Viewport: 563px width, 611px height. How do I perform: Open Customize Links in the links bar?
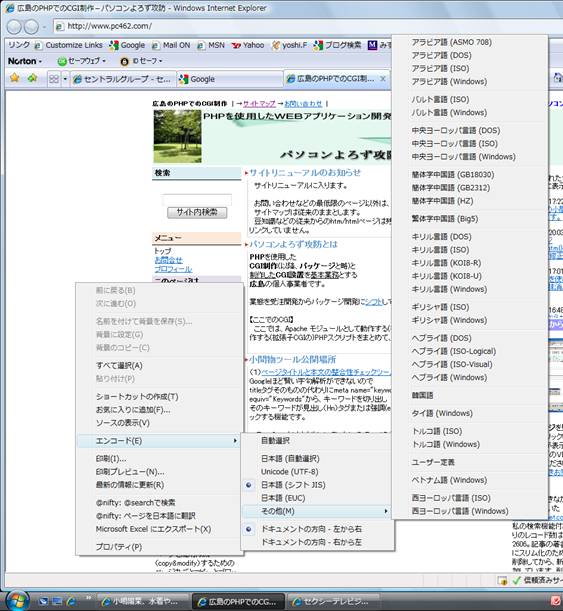(x=69, y=45)
